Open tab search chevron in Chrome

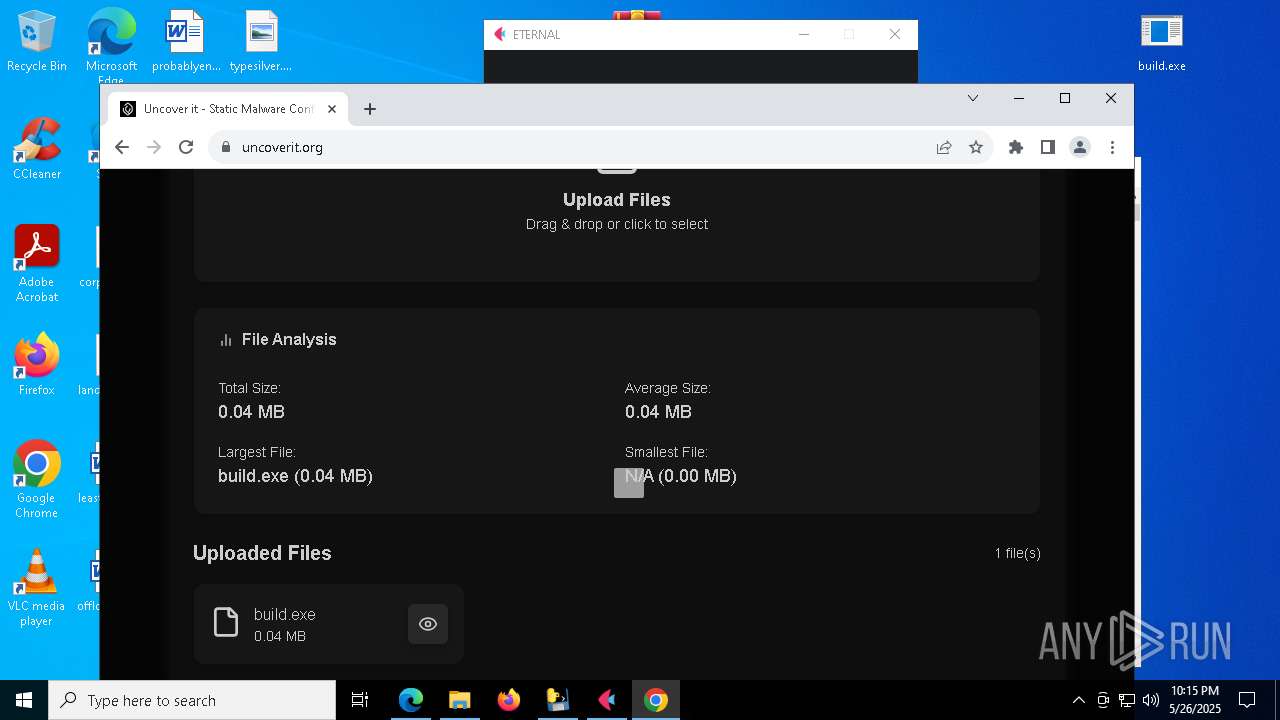tap(973, 98)
